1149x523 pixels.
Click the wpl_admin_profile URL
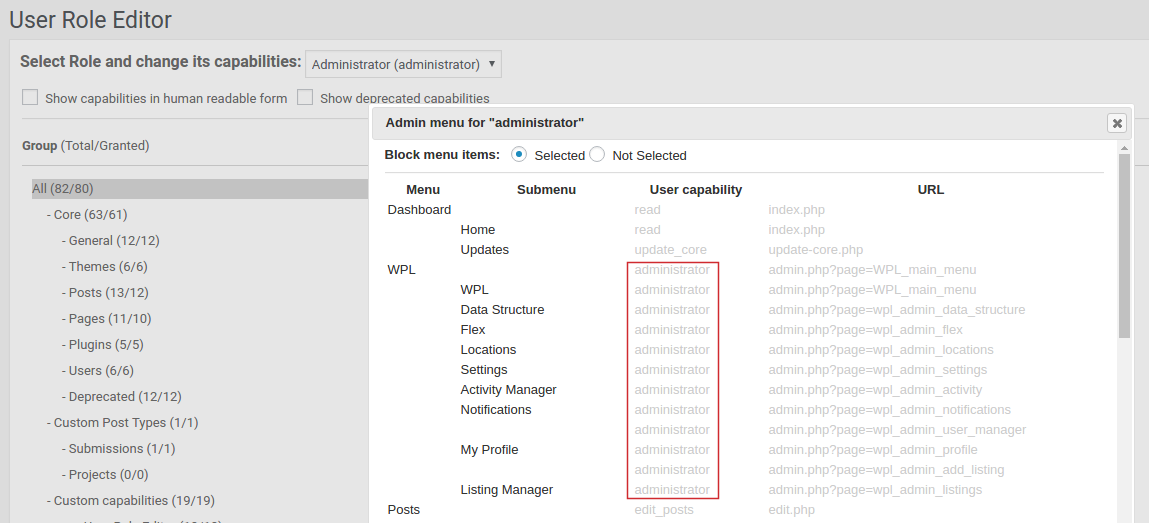tap(873, 449)
